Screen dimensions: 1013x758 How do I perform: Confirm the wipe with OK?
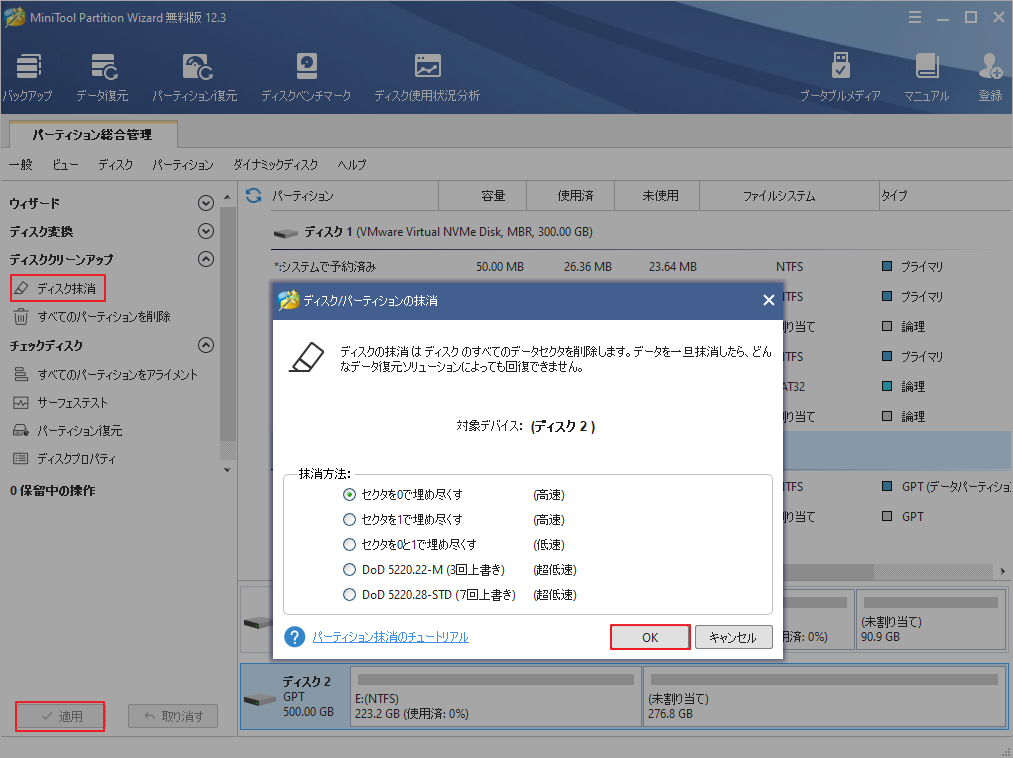click(650, 637)
